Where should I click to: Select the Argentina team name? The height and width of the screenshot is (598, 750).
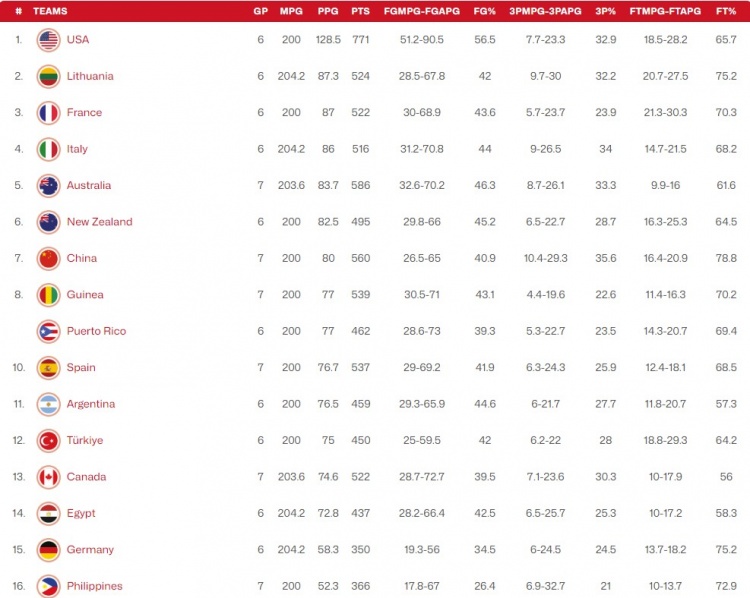[x=90, y=404]
